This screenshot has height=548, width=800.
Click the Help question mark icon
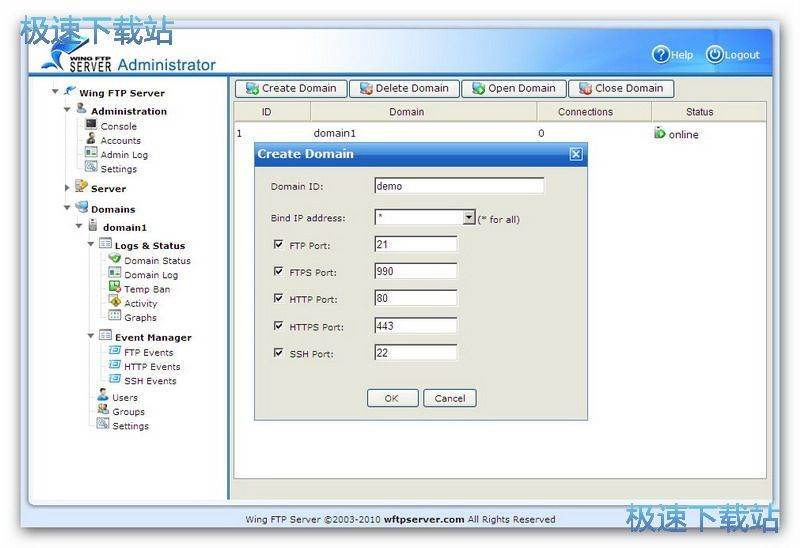(x=660, y=55)
